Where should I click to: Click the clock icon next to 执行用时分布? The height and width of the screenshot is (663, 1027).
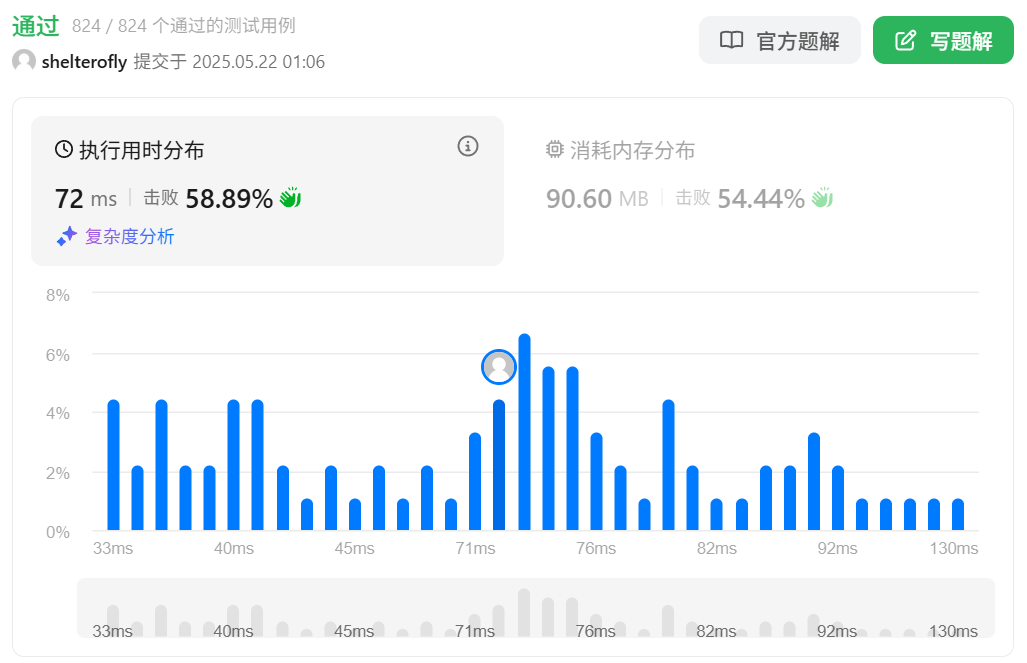click(x=64, y=149)
